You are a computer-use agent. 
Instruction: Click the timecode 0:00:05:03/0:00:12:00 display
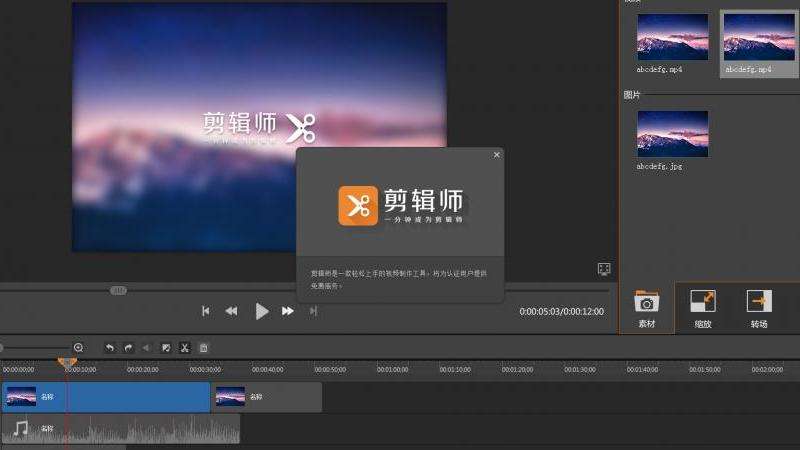point(561,311)
